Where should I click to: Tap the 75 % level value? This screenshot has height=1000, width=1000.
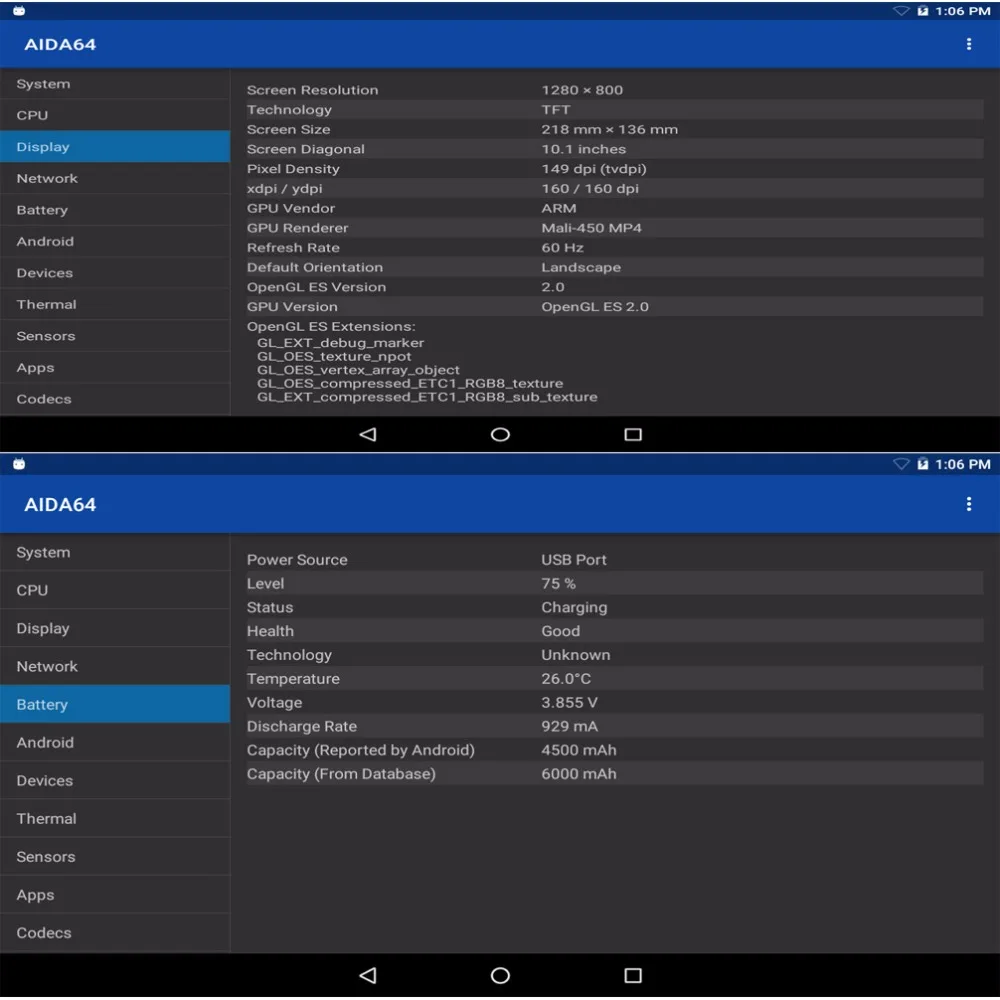tap(558, 584)
